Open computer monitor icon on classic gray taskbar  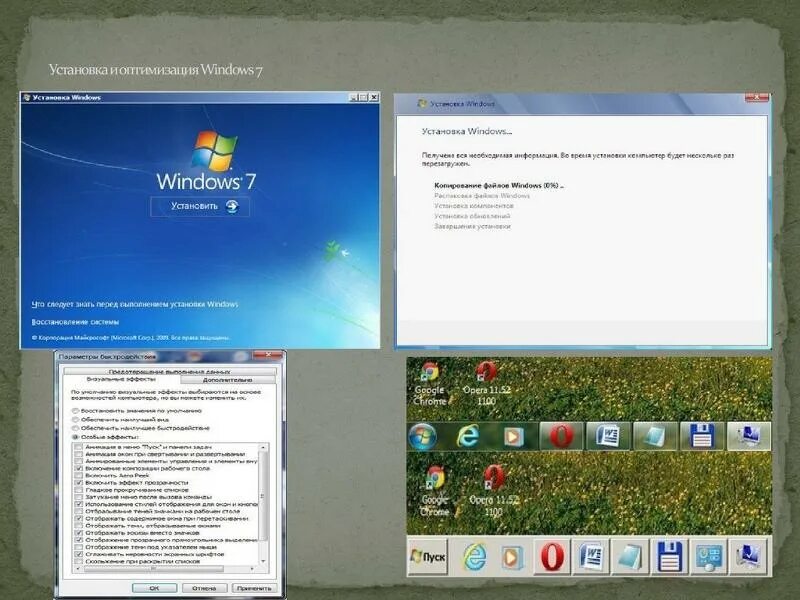click(748, 556)
